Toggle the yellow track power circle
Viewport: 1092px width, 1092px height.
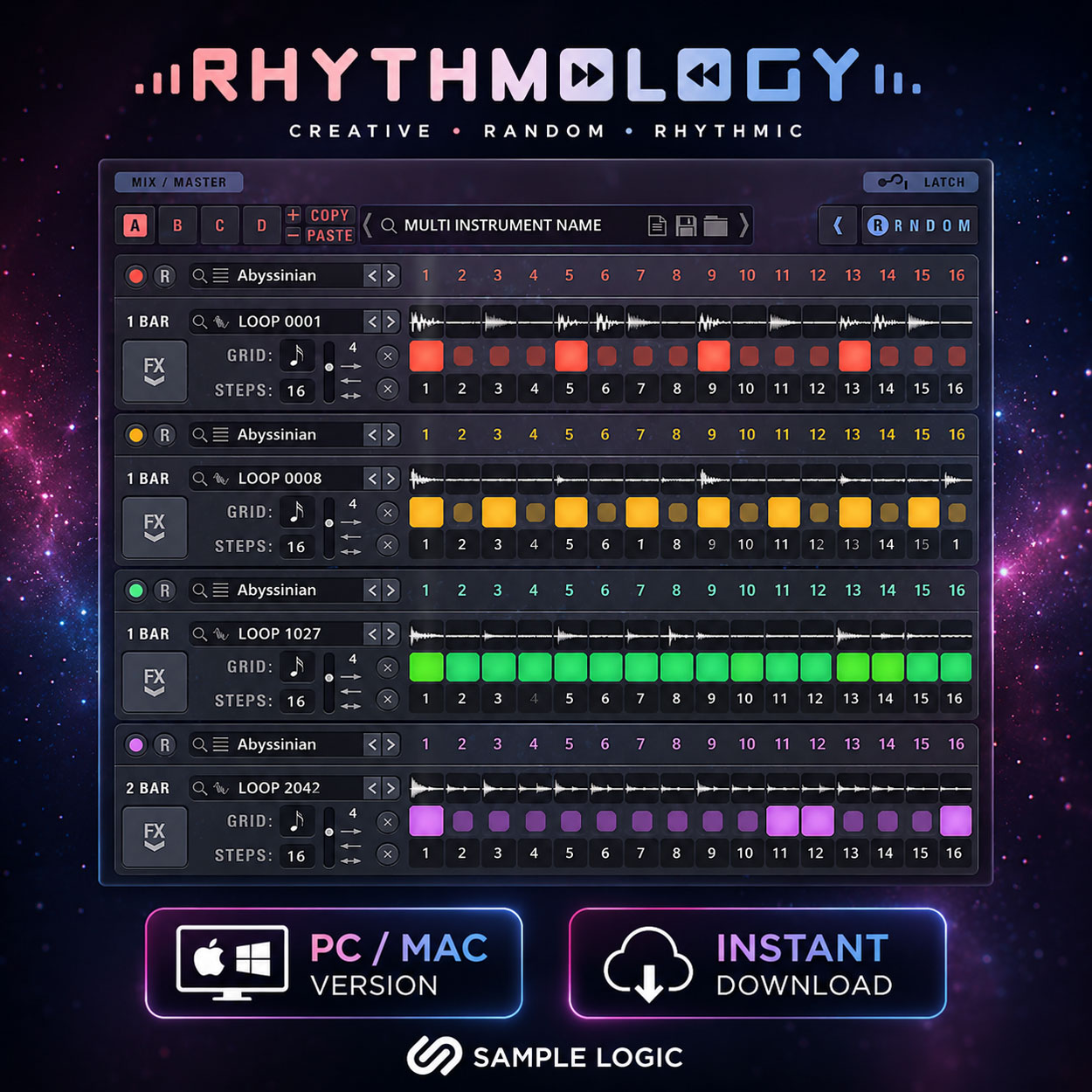[135, 434]
